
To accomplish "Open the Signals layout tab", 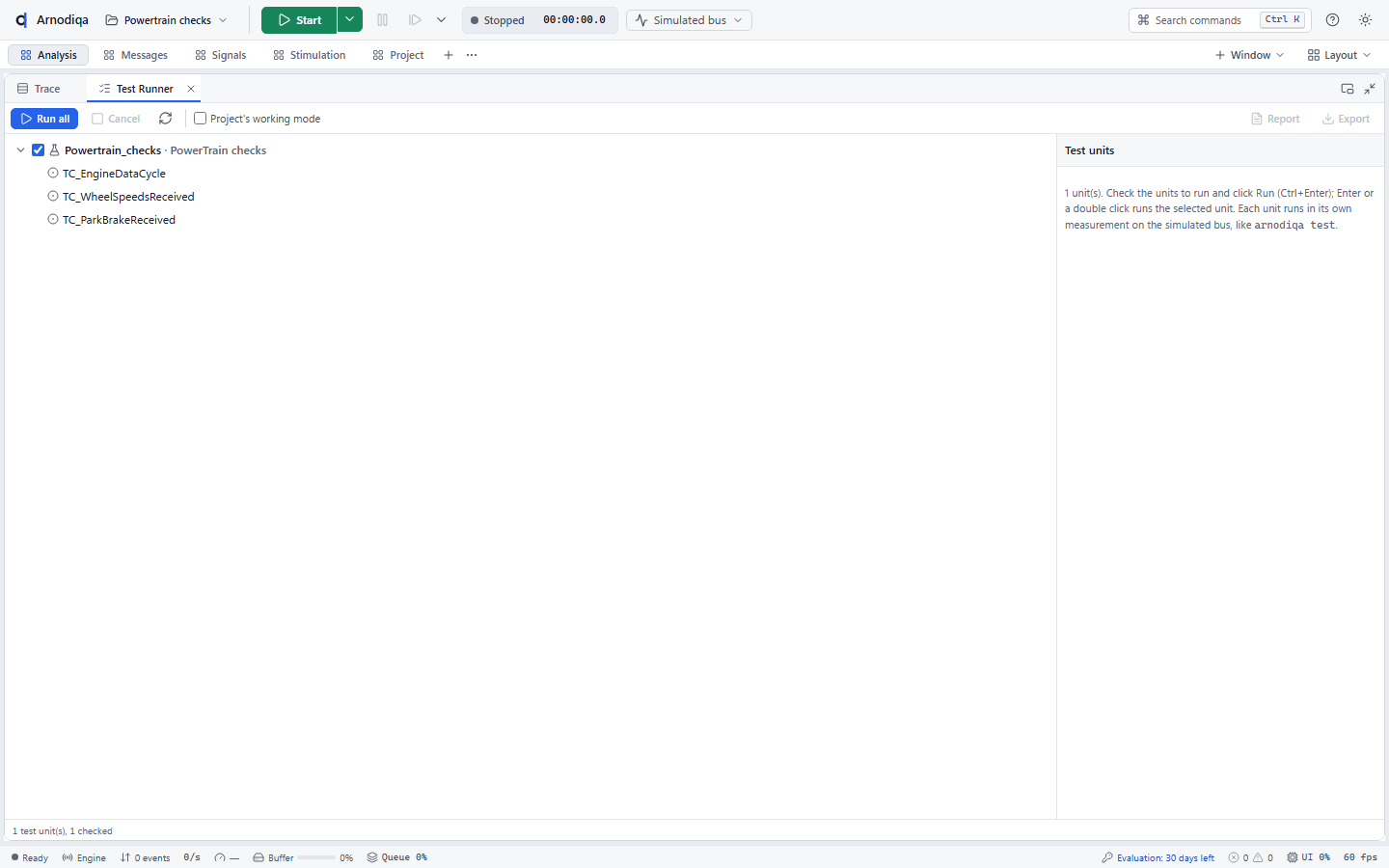I will pyautogui.click(x=221, y=55).
